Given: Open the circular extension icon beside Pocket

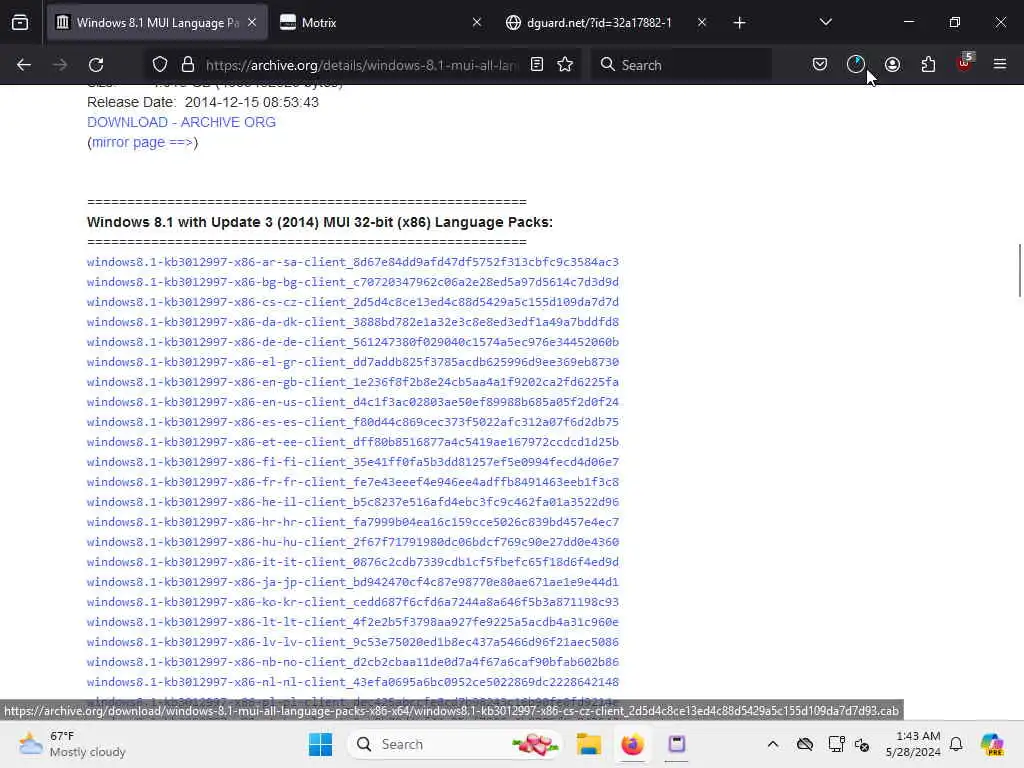Looking at the screenshot, I should click(x=856, y=65).
